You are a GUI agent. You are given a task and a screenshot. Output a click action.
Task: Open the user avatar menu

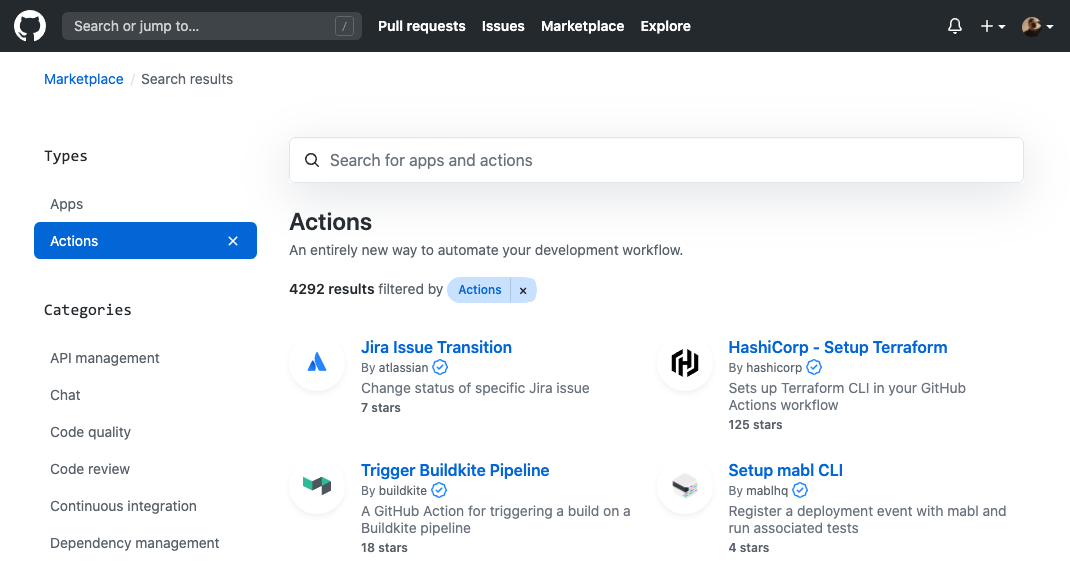pyautogui.click(x=1037, y=26)
